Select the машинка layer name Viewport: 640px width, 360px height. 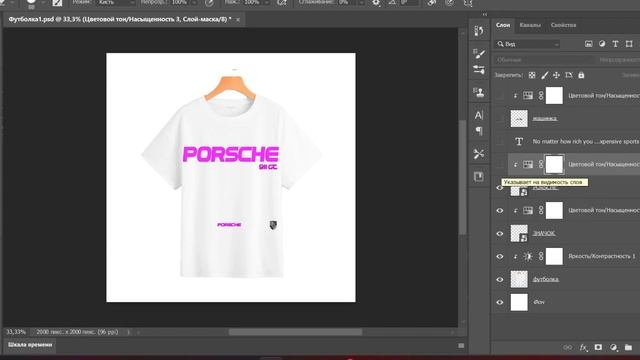point(545,118)
